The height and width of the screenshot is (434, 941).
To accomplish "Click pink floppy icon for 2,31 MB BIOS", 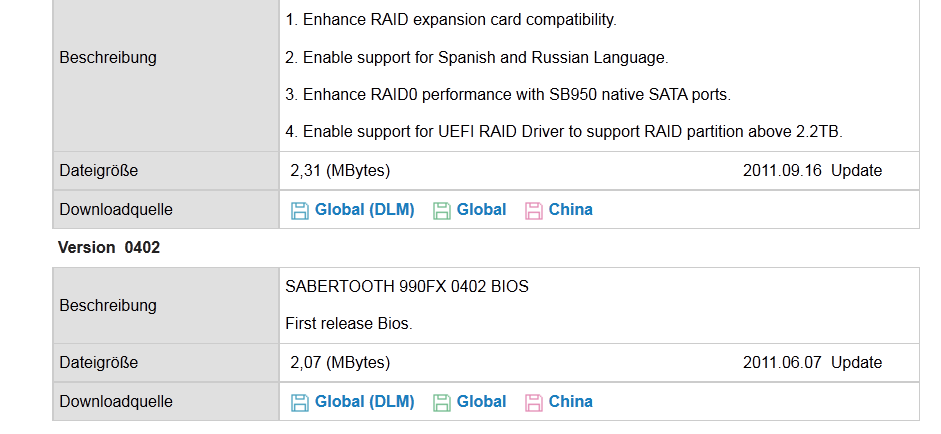I will click(x=534, y=211).
